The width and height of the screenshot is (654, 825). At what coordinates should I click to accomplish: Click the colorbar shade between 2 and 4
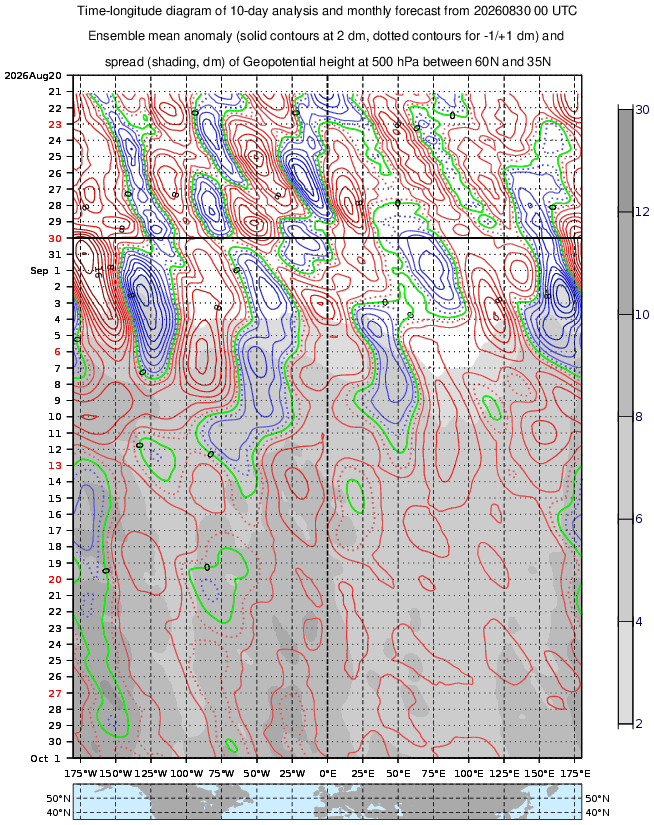coord(625,672)
